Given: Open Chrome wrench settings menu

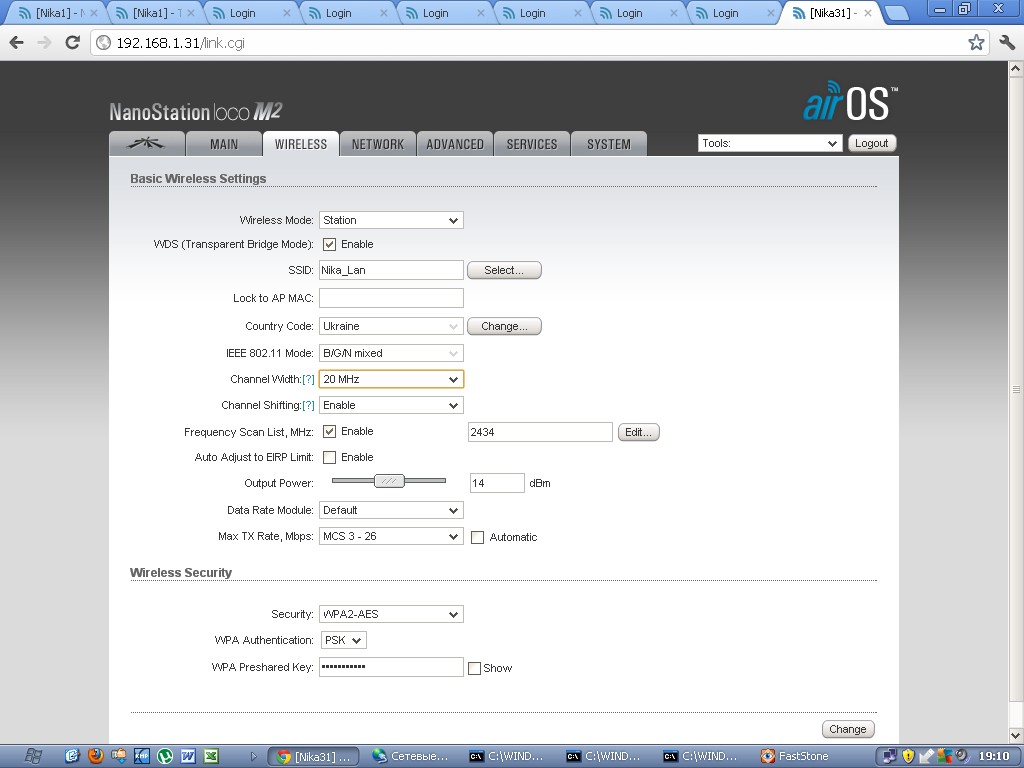Looking at the screenshot, I should (1008, 42).
